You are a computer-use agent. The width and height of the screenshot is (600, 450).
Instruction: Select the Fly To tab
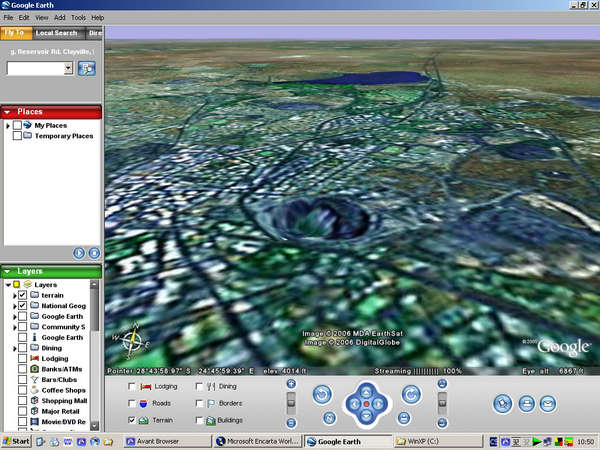(16, 33)
